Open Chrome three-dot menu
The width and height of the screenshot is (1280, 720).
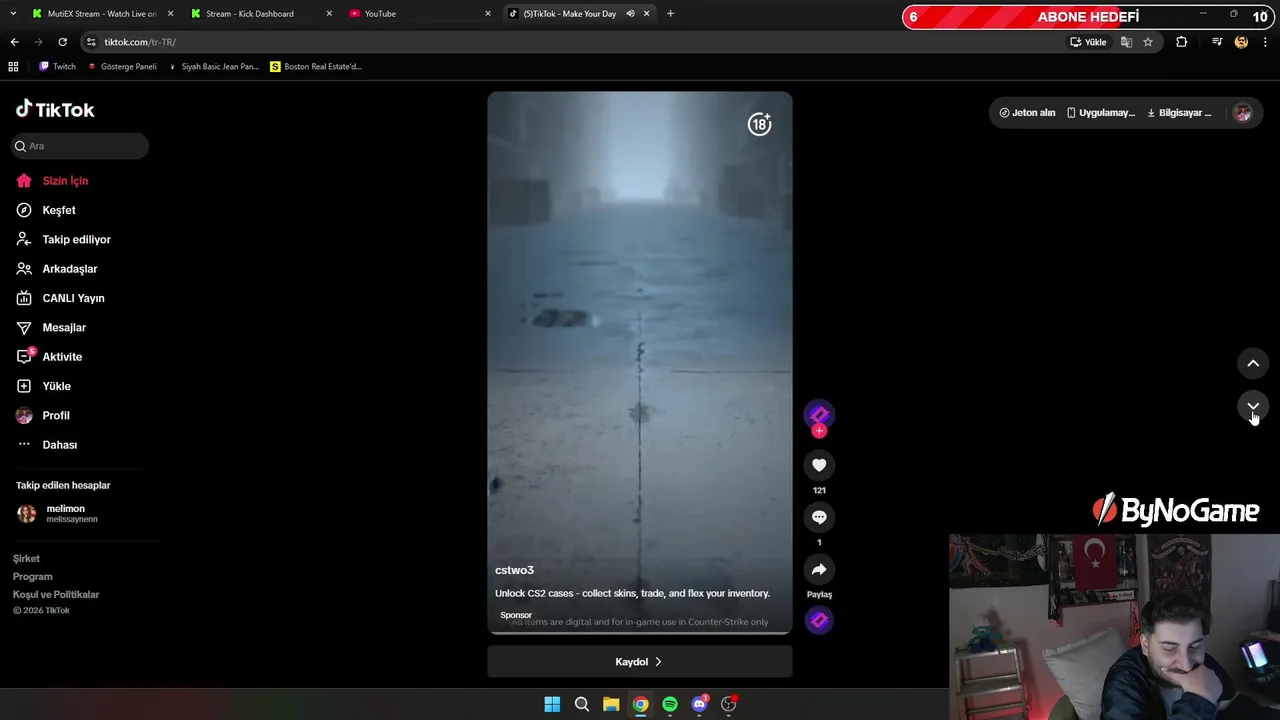click(1266, 42)
